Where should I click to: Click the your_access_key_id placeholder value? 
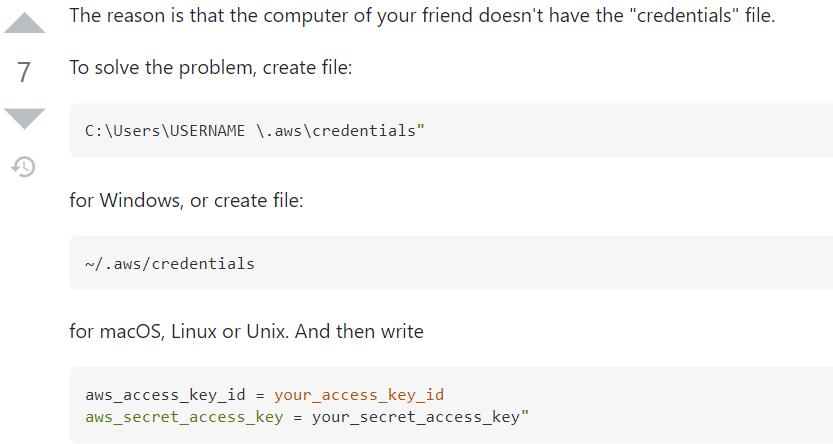[359, 395]
